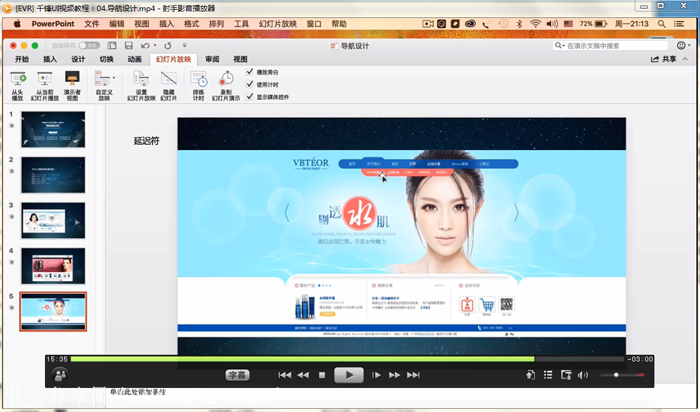
Task: Click 从当前幻灯片播放 slideshow icon
Action: [x=45, y=79]
